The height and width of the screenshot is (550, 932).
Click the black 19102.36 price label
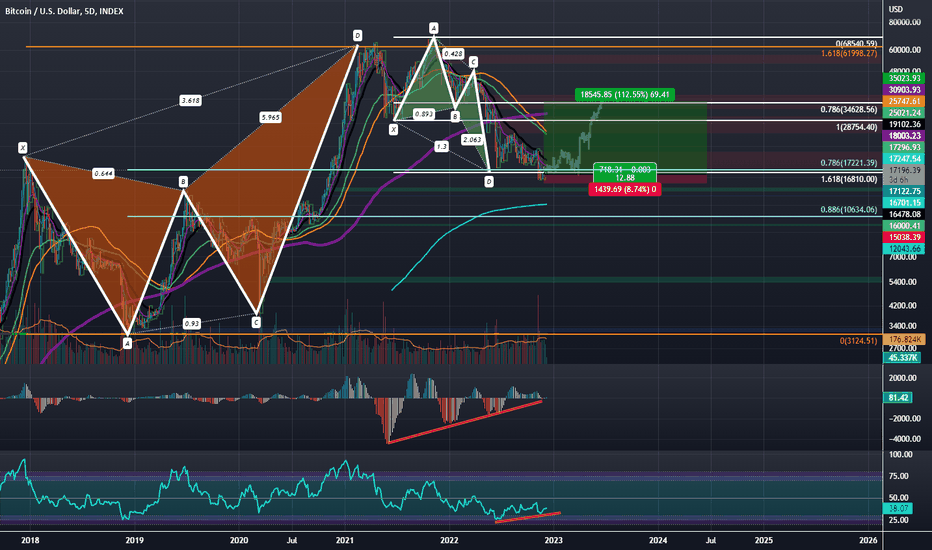(x=904, y=124)
